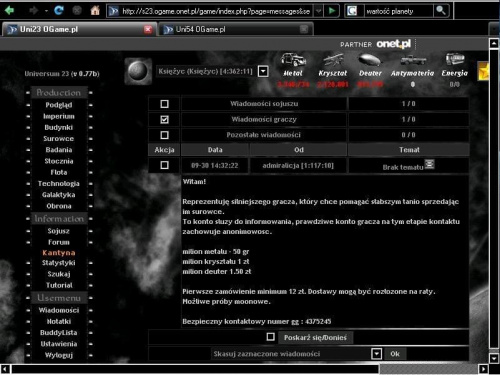Open Sojusz in the sidebar menu
500x375 pixels.
tap(59, 231)
